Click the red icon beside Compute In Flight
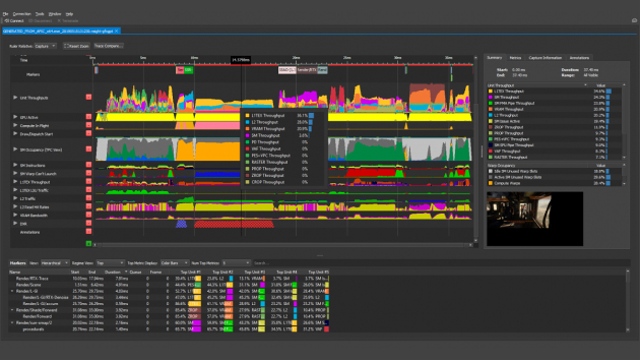 click(x=89, y=125)
